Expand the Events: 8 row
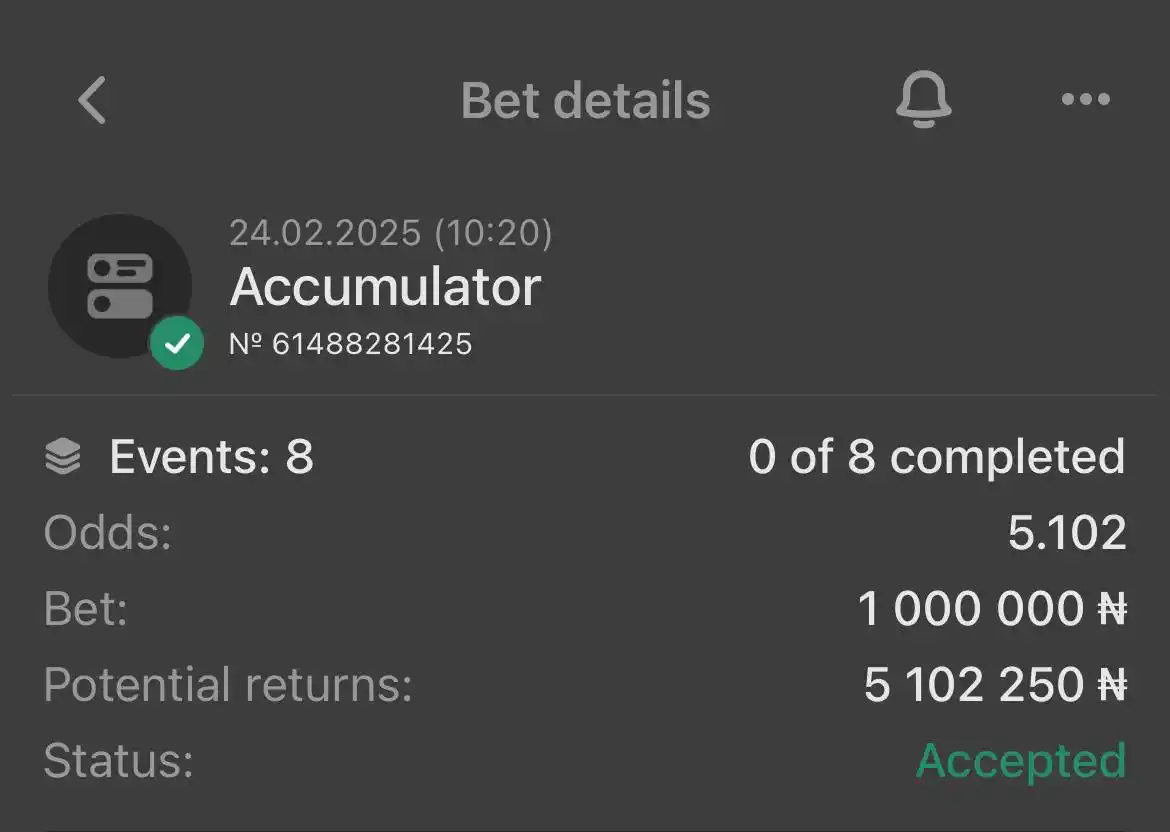Image resolution: width=1170 pixels, height=832 pixels. 585,457
